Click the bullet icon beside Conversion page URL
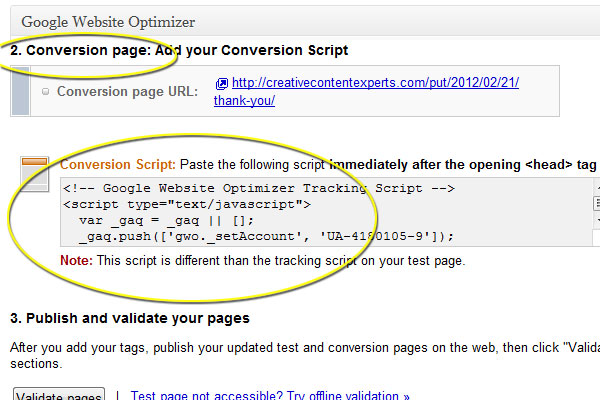Image resolution: width=600 pixels, height=400 pixels. (x=46, y=92)
